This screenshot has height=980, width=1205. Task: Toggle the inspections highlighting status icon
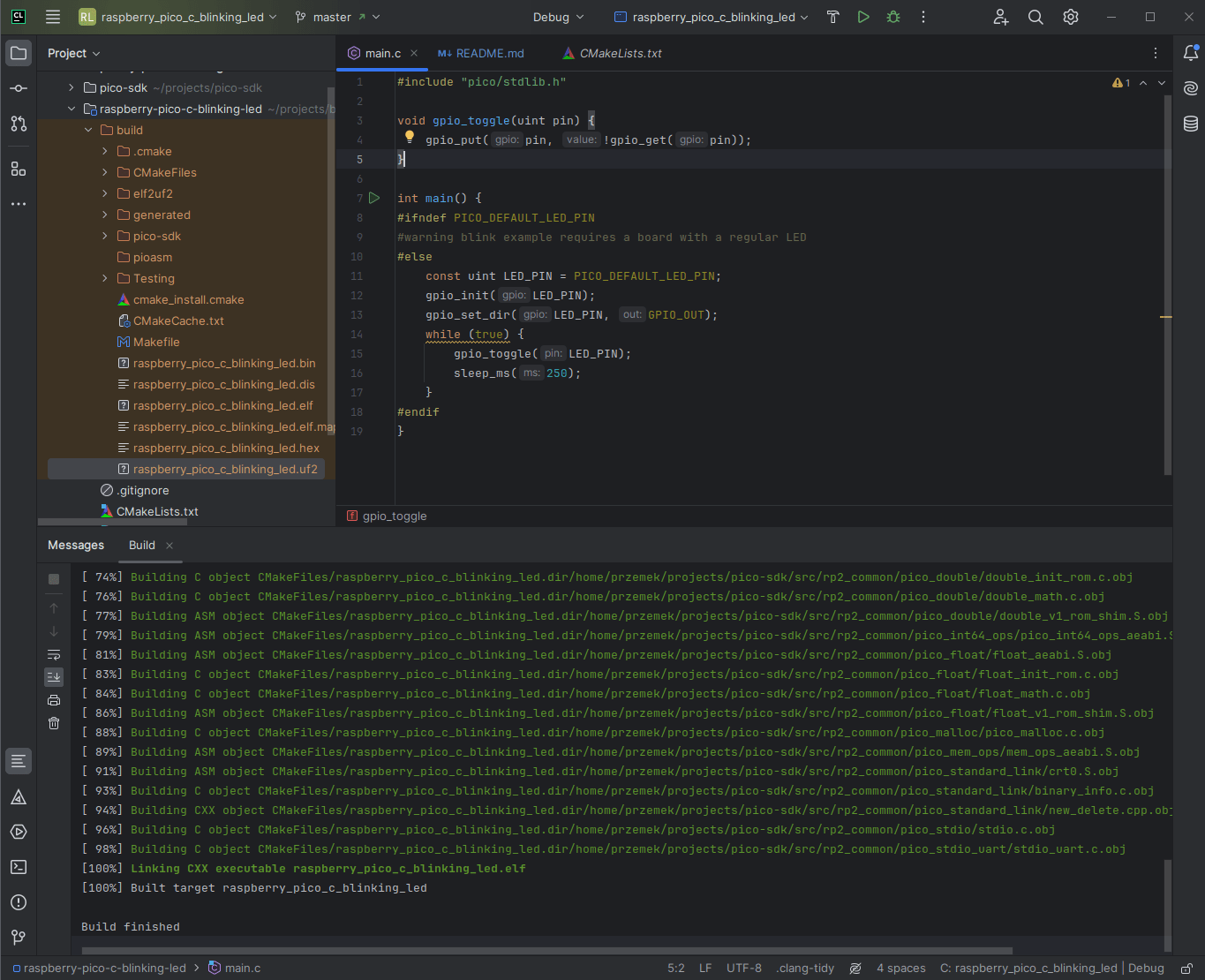855,969
